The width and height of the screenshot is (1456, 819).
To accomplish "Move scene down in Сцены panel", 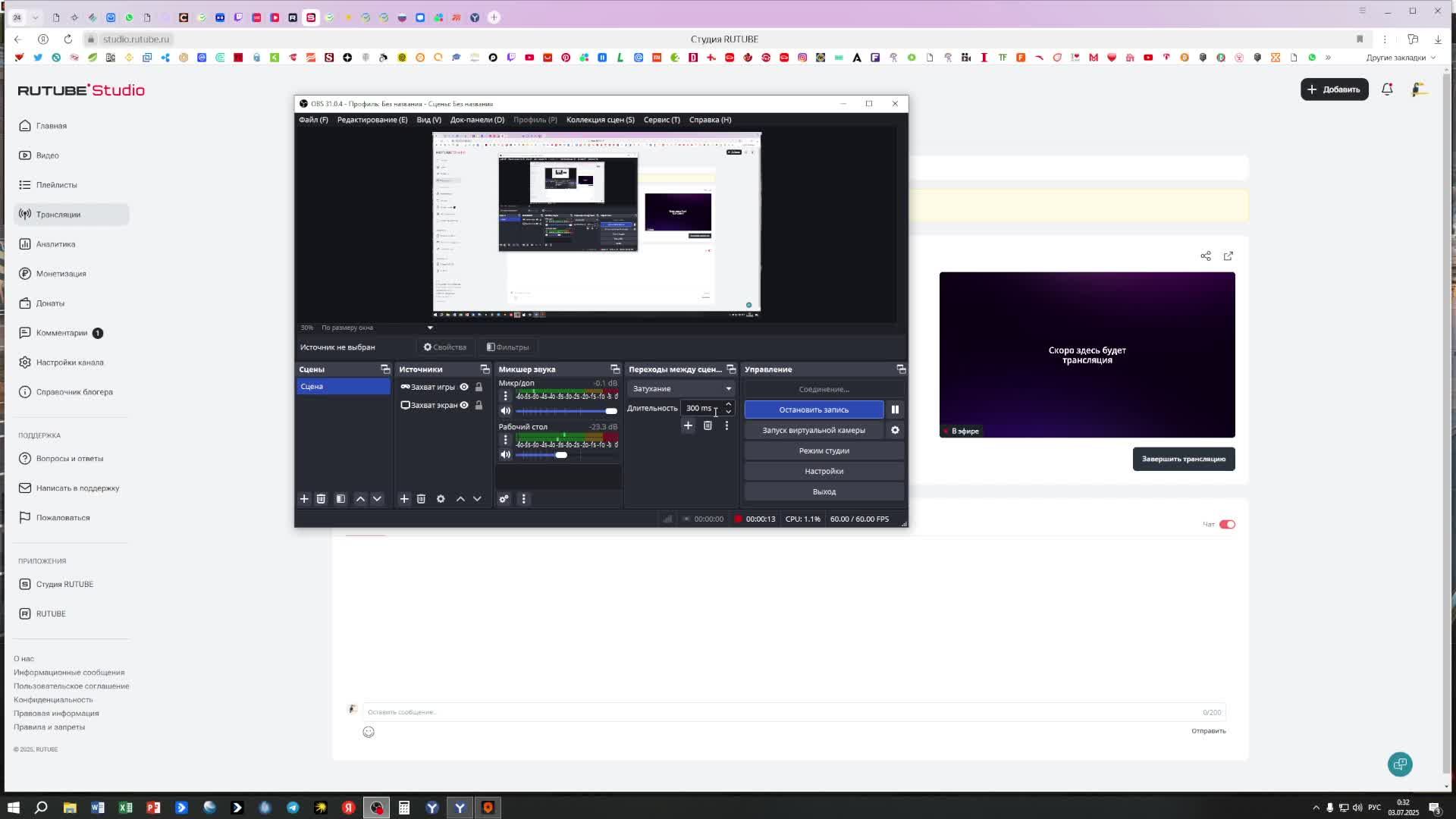I will (377, 499).
